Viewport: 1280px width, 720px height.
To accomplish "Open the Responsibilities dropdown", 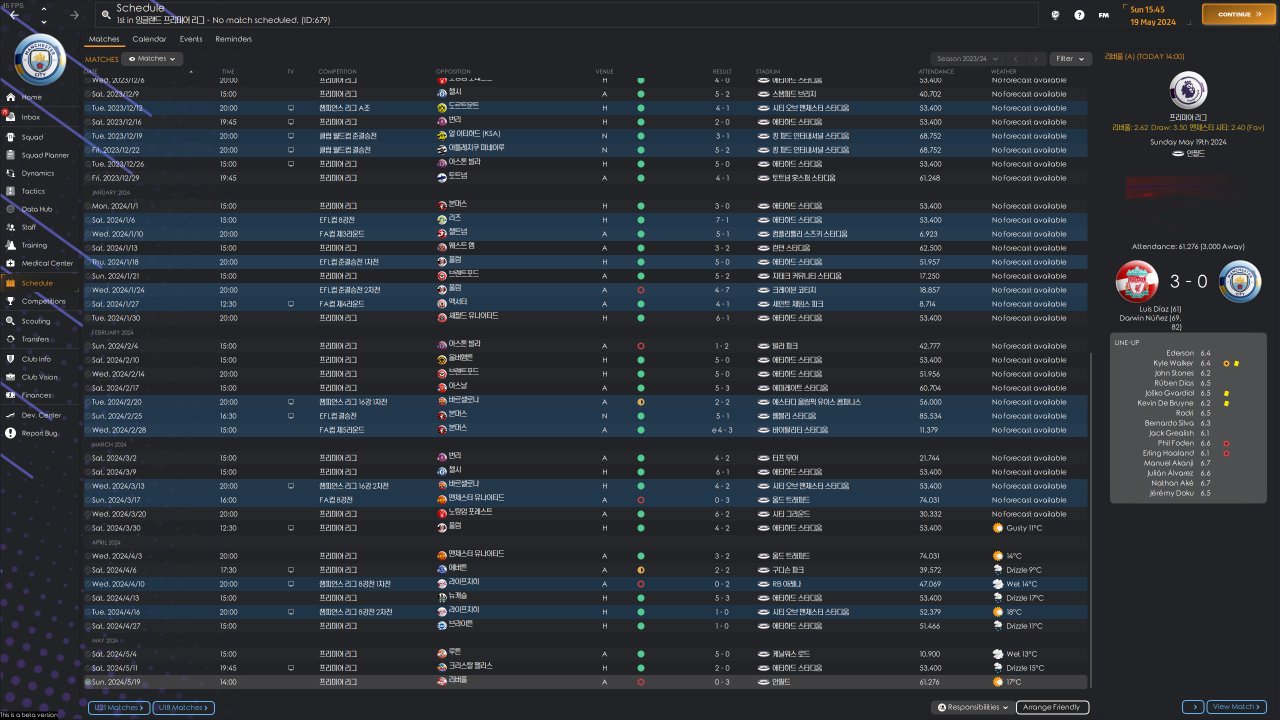I will coord(972,707).
